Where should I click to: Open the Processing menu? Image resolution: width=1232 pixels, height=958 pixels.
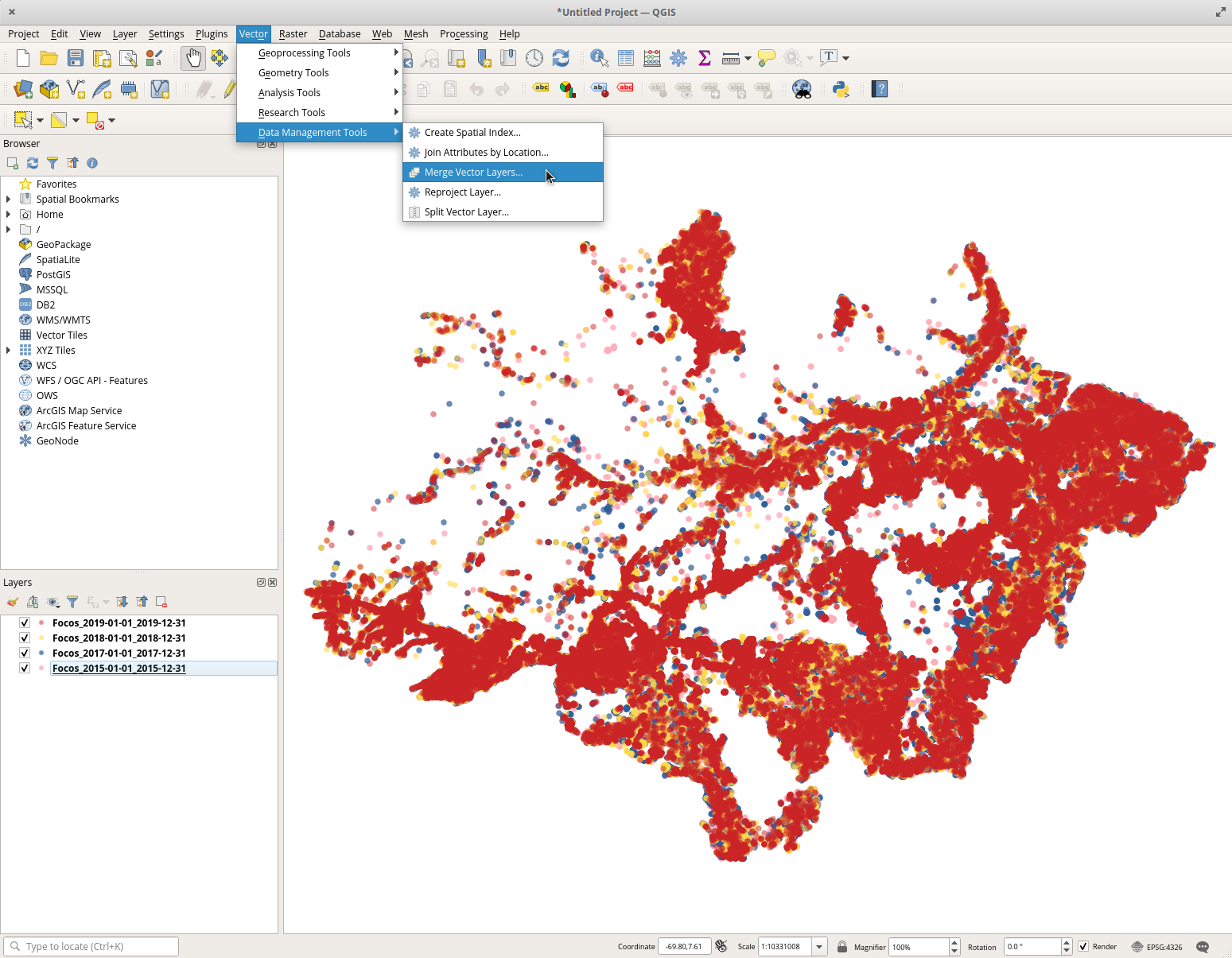point(464,34)
